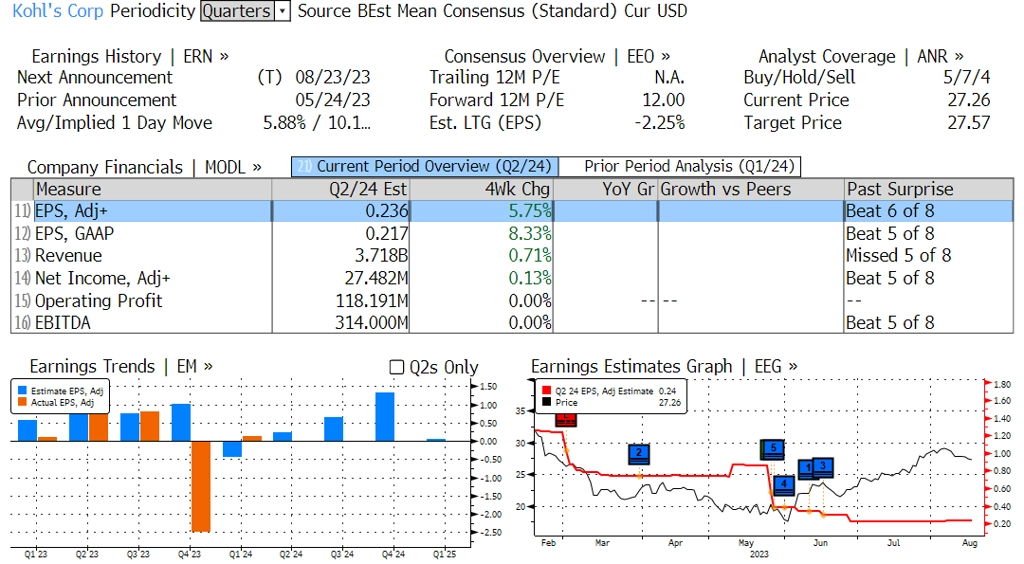Click the 4Wk Chg column header
Viewport: 1024px width, 564px height.
[481, 189]
